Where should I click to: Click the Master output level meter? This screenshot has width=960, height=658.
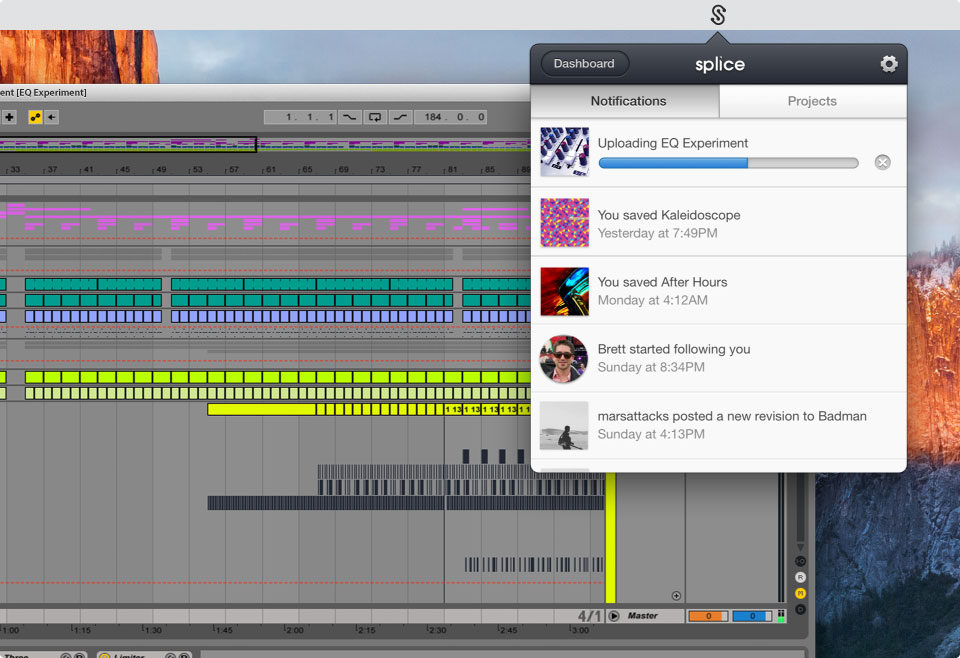[x=781, y=616]
